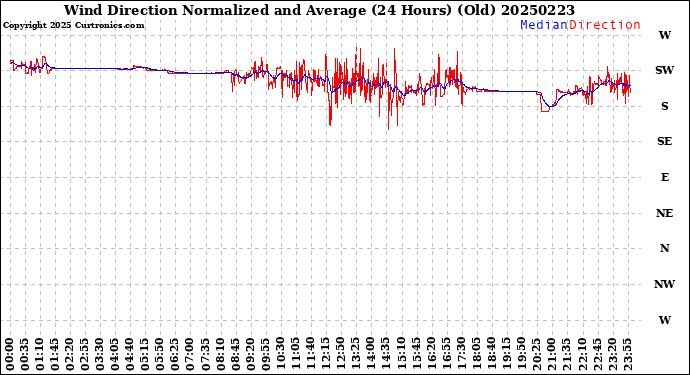Screen dimensions: 690x375
Task: Click the "03:30" time axis label
Action: tap(100, 354)
